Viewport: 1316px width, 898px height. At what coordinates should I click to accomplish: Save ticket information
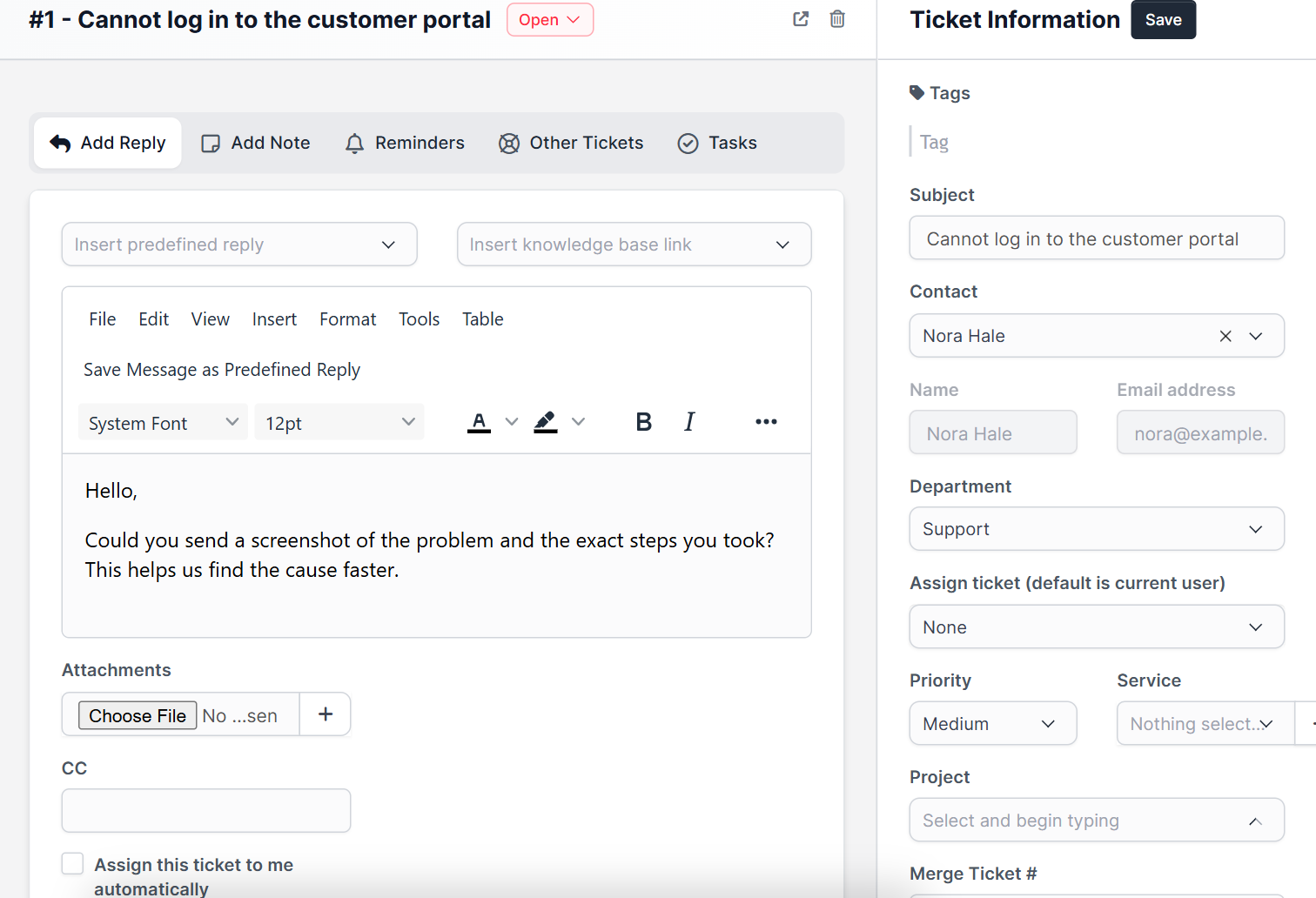coord(1164,20)
